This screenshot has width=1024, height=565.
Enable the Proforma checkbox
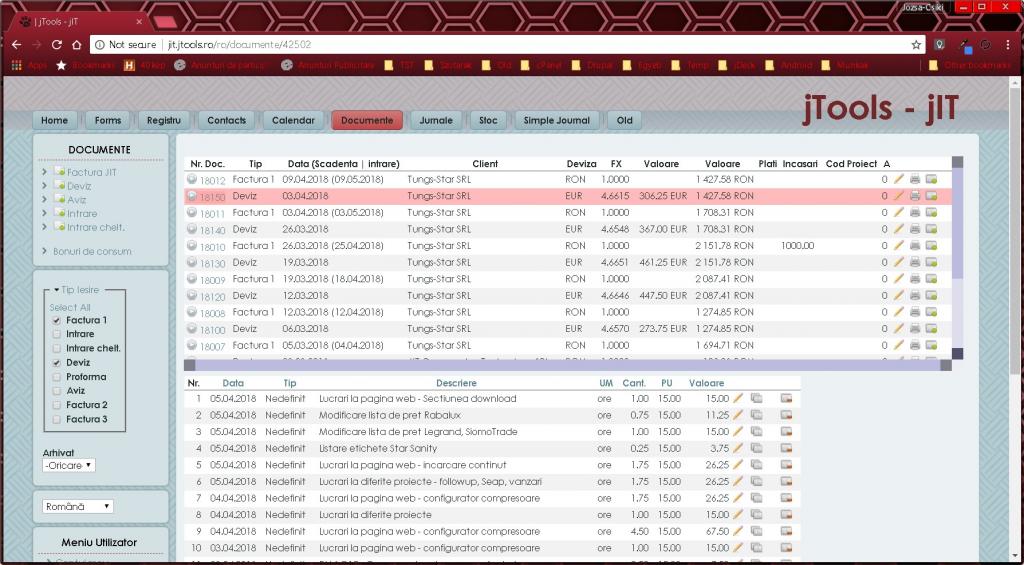tap(56, 377)
